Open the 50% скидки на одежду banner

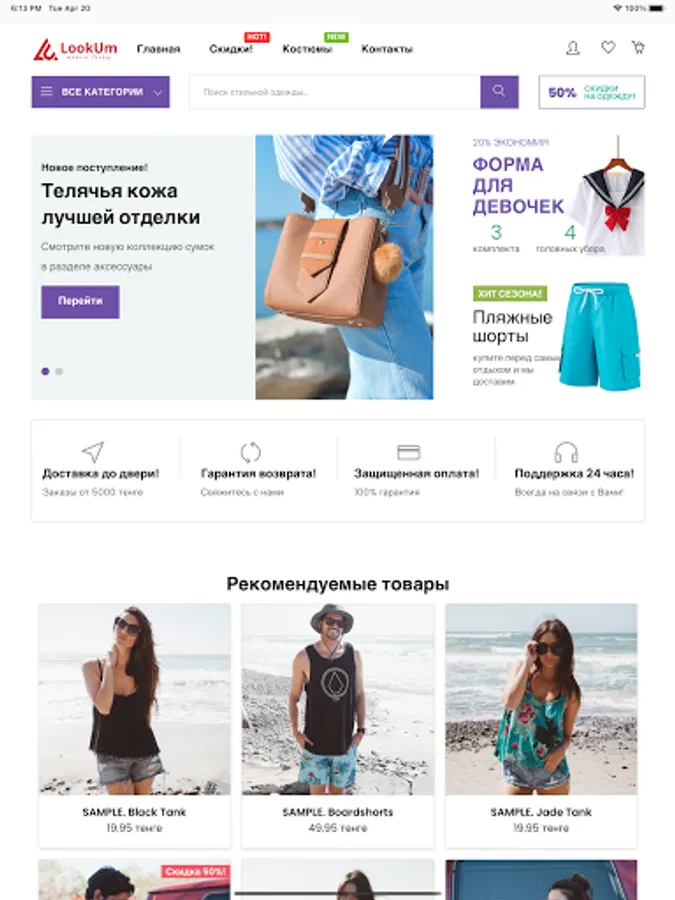click(592, 92)
